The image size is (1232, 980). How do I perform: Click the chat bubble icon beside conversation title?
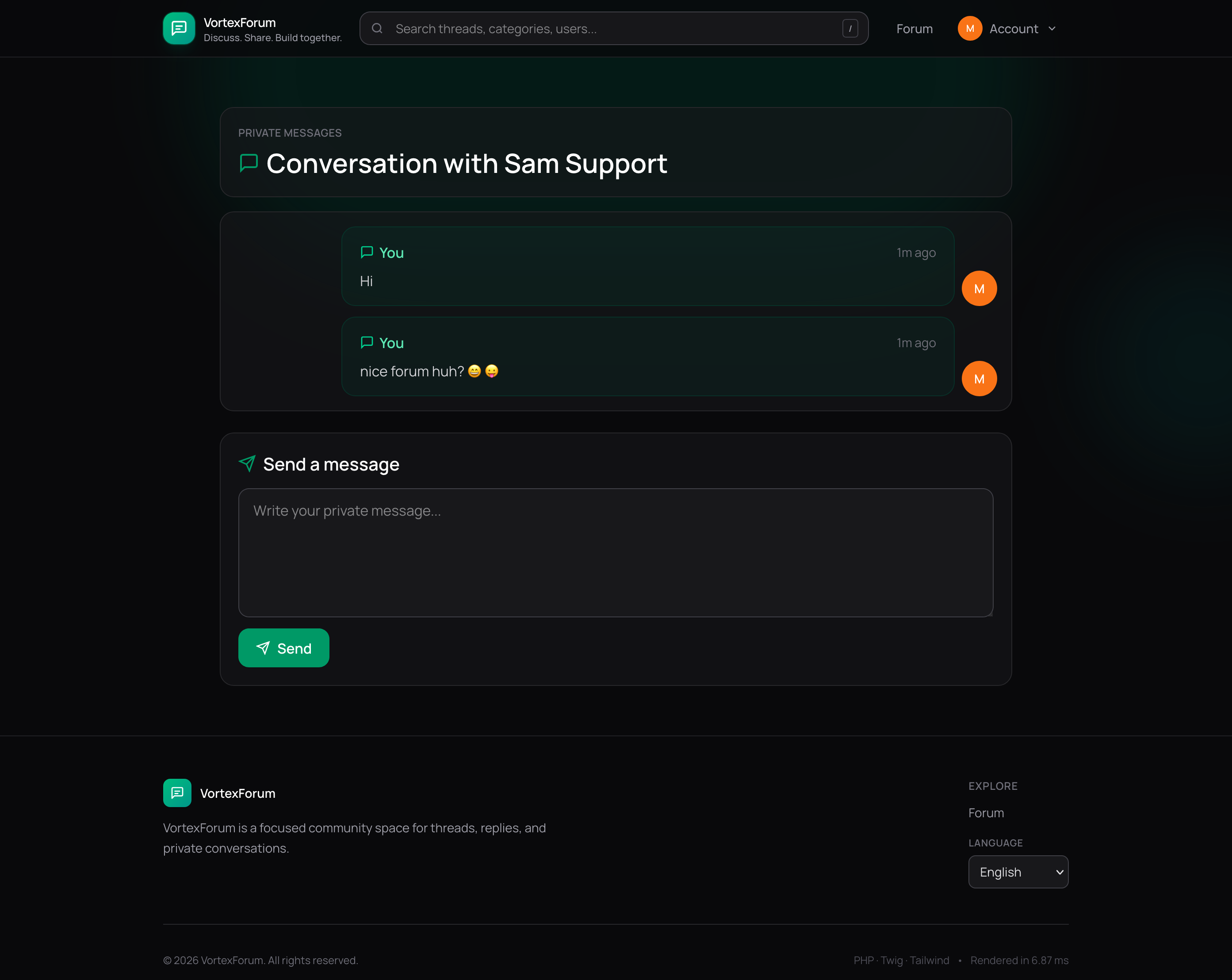pyautogui.click(x=249, y=164)
